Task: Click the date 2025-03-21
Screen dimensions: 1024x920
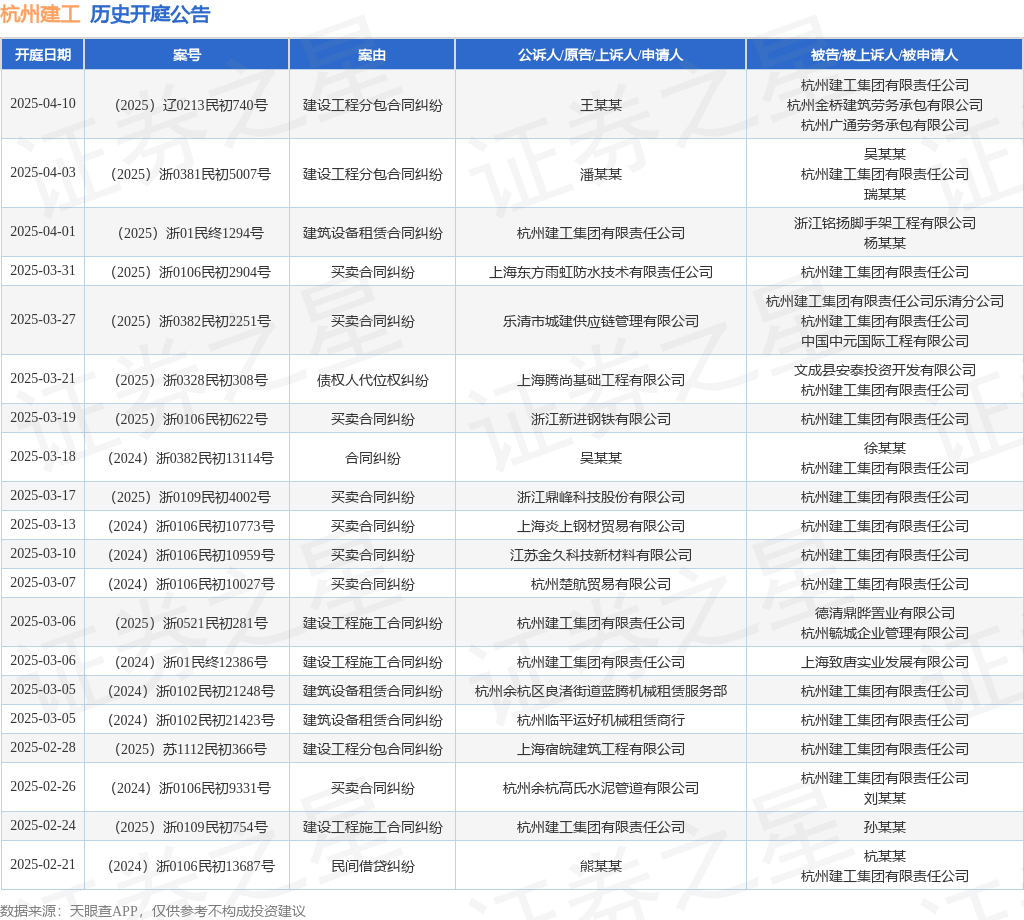Action: pyautogui.click(x=43, y=378)
